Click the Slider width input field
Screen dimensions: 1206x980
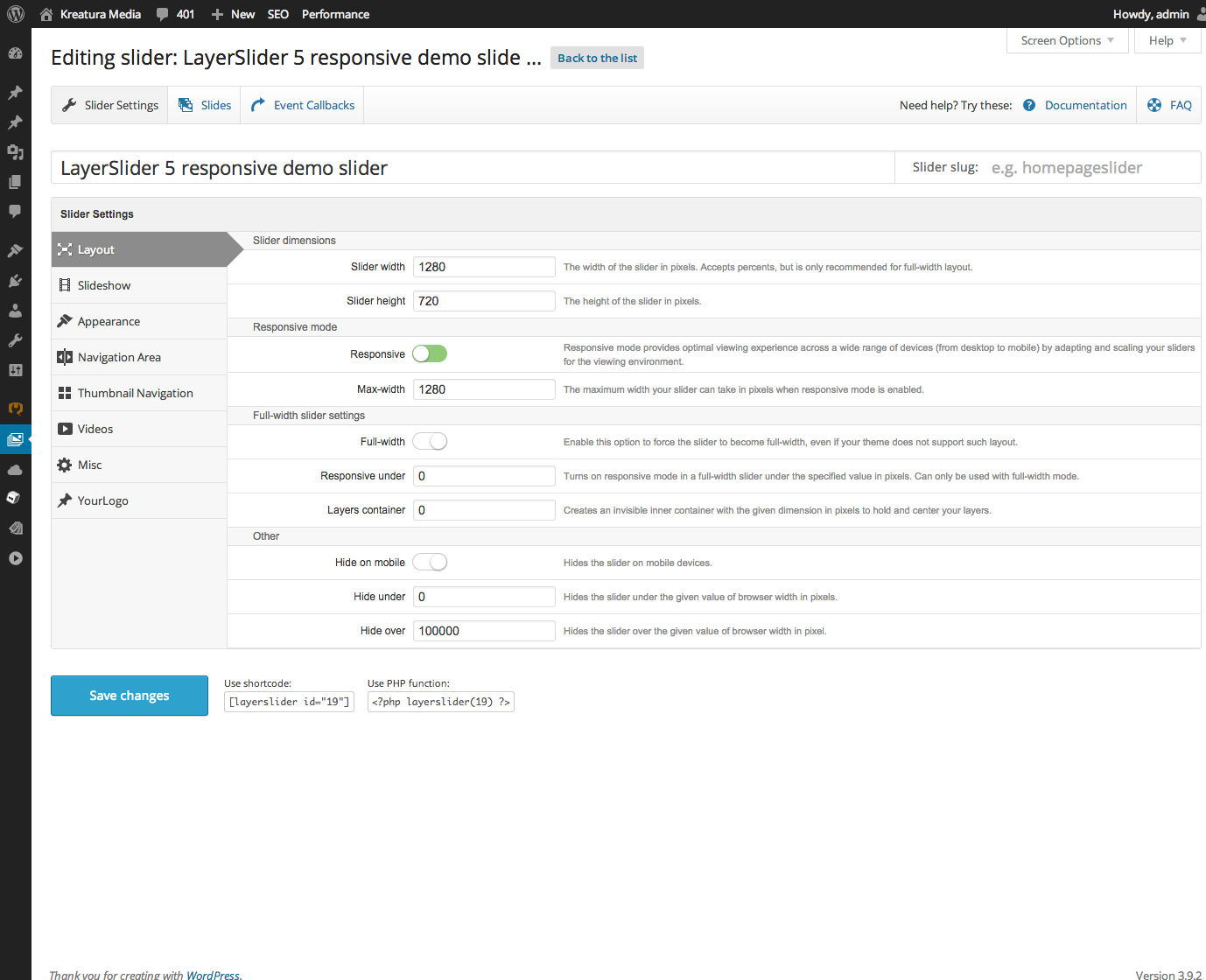tap(483, 266)
